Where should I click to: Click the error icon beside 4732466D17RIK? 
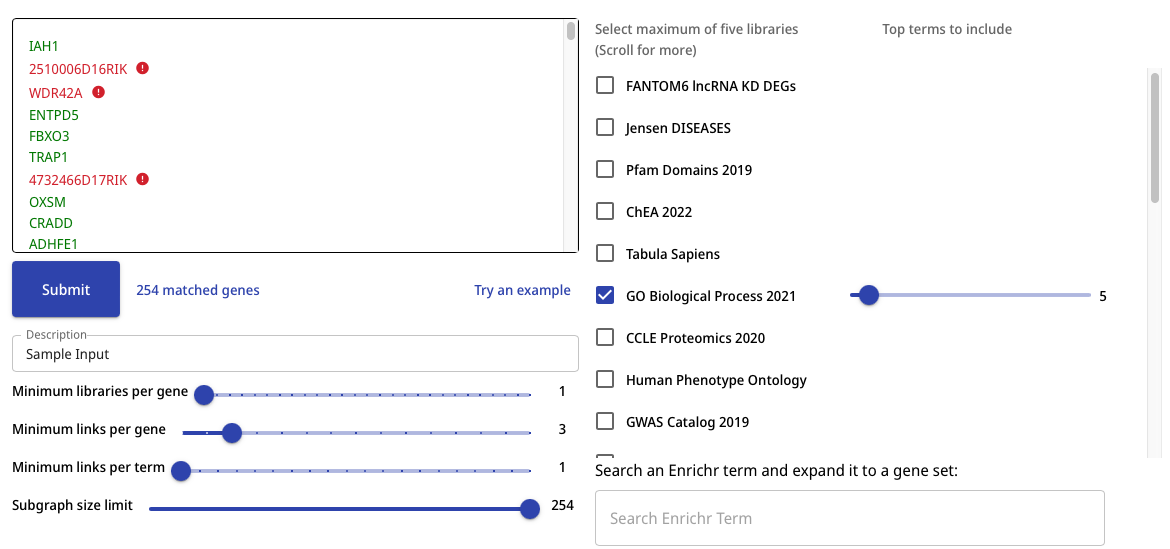[x=143, y=180]
